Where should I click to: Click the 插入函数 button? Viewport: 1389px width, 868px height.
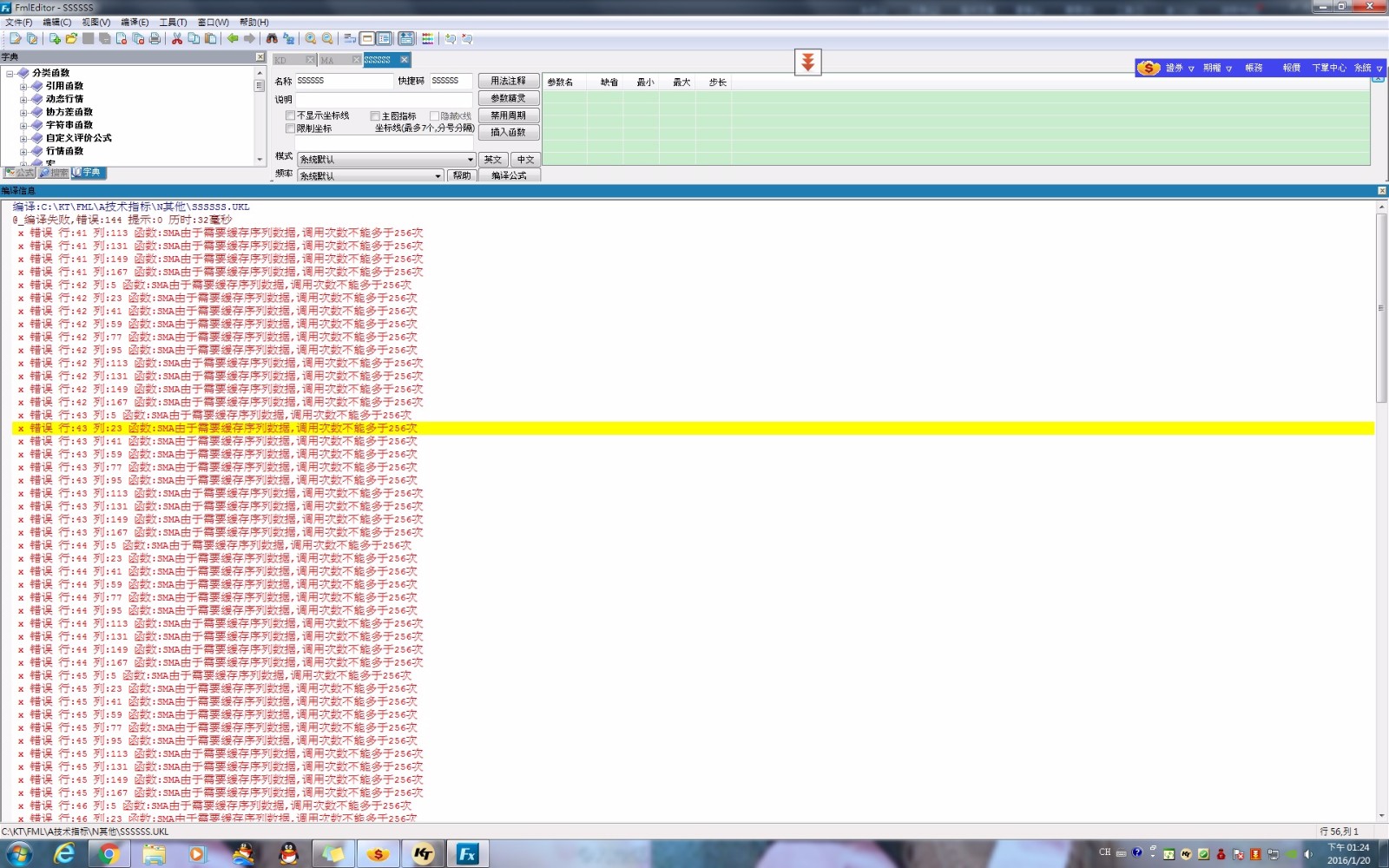[509, 132]
